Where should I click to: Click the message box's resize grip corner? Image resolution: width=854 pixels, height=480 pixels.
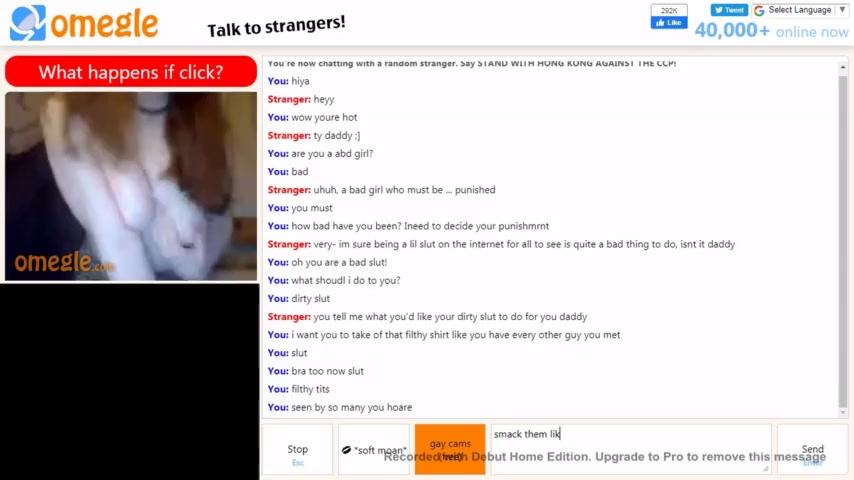[x=766, y=469]
